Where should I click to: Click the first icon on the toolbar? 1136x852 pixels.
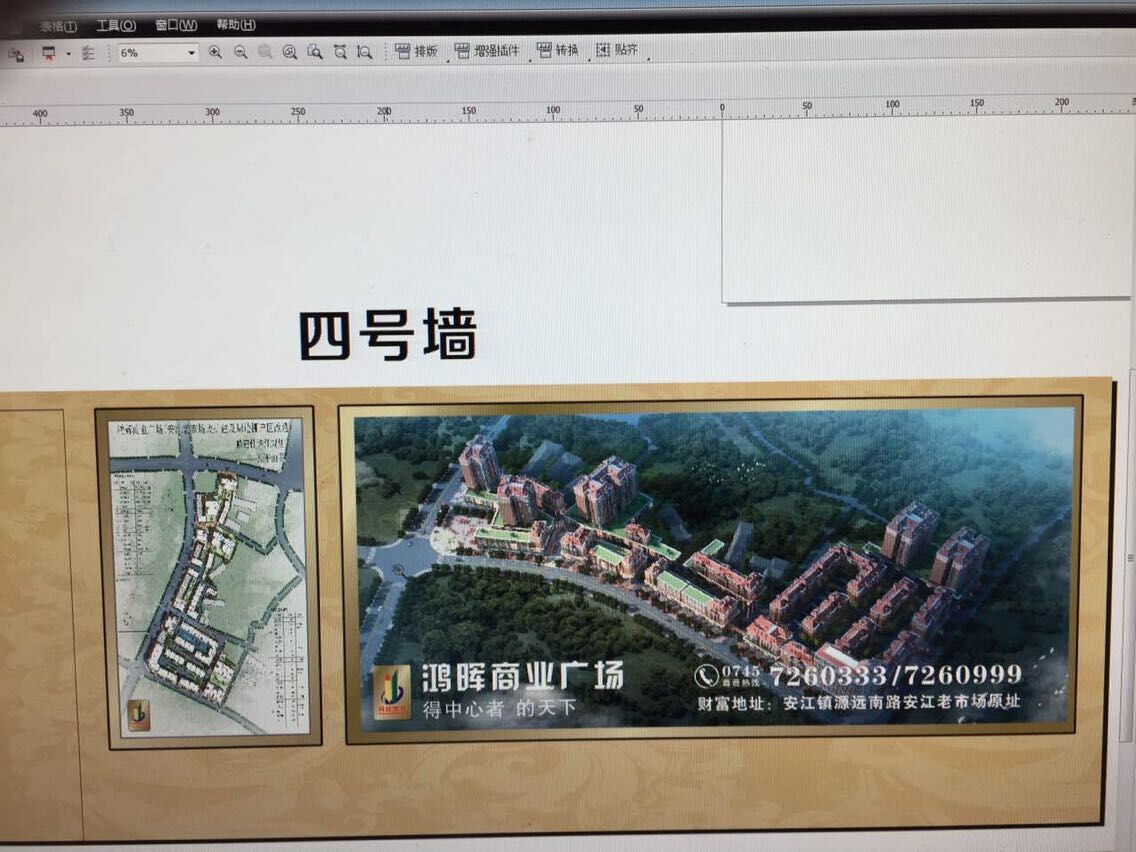[x=16, y=54]
